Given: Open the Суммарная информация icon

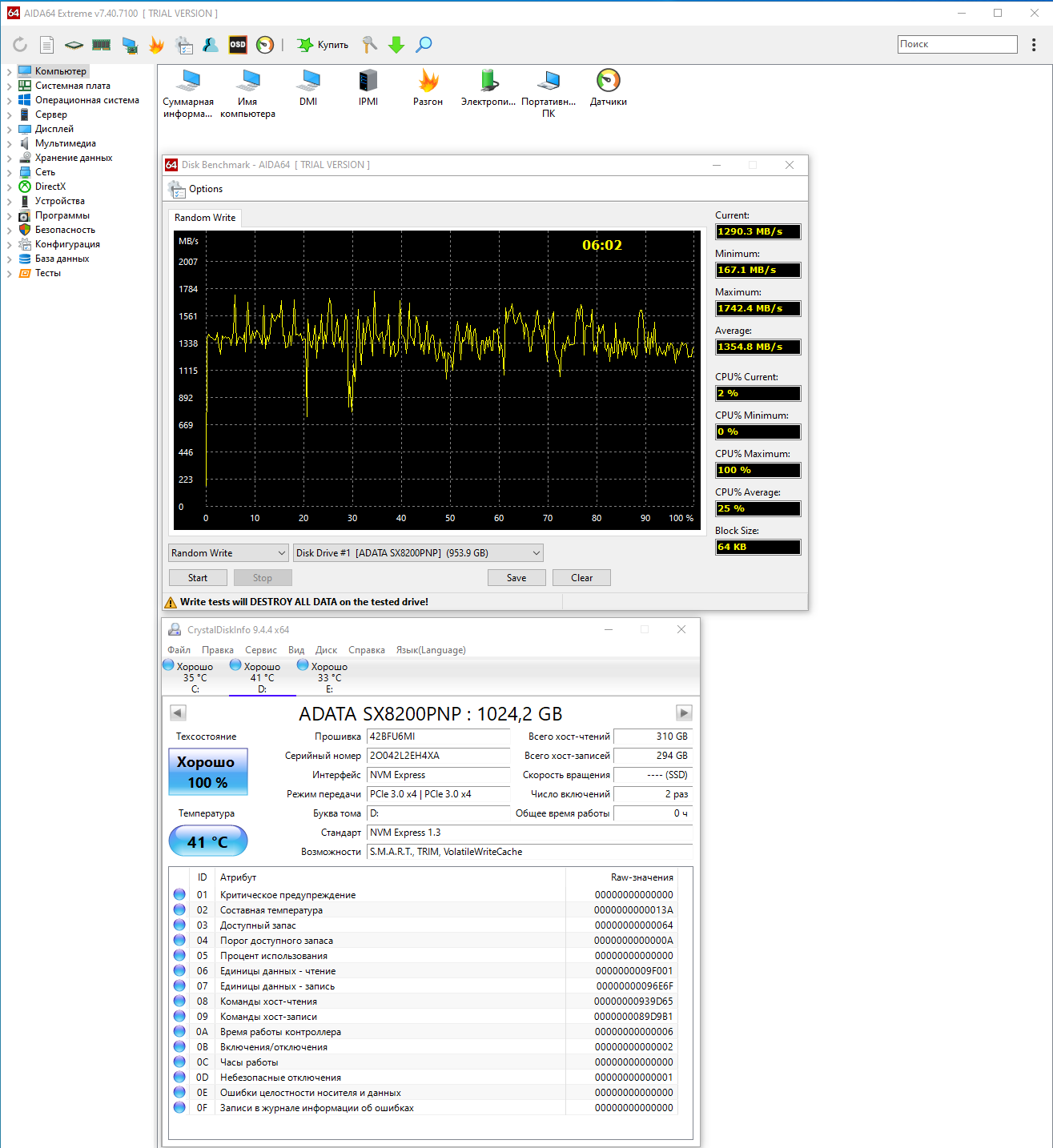Looking at the screenshot, I should pos(188,94).
